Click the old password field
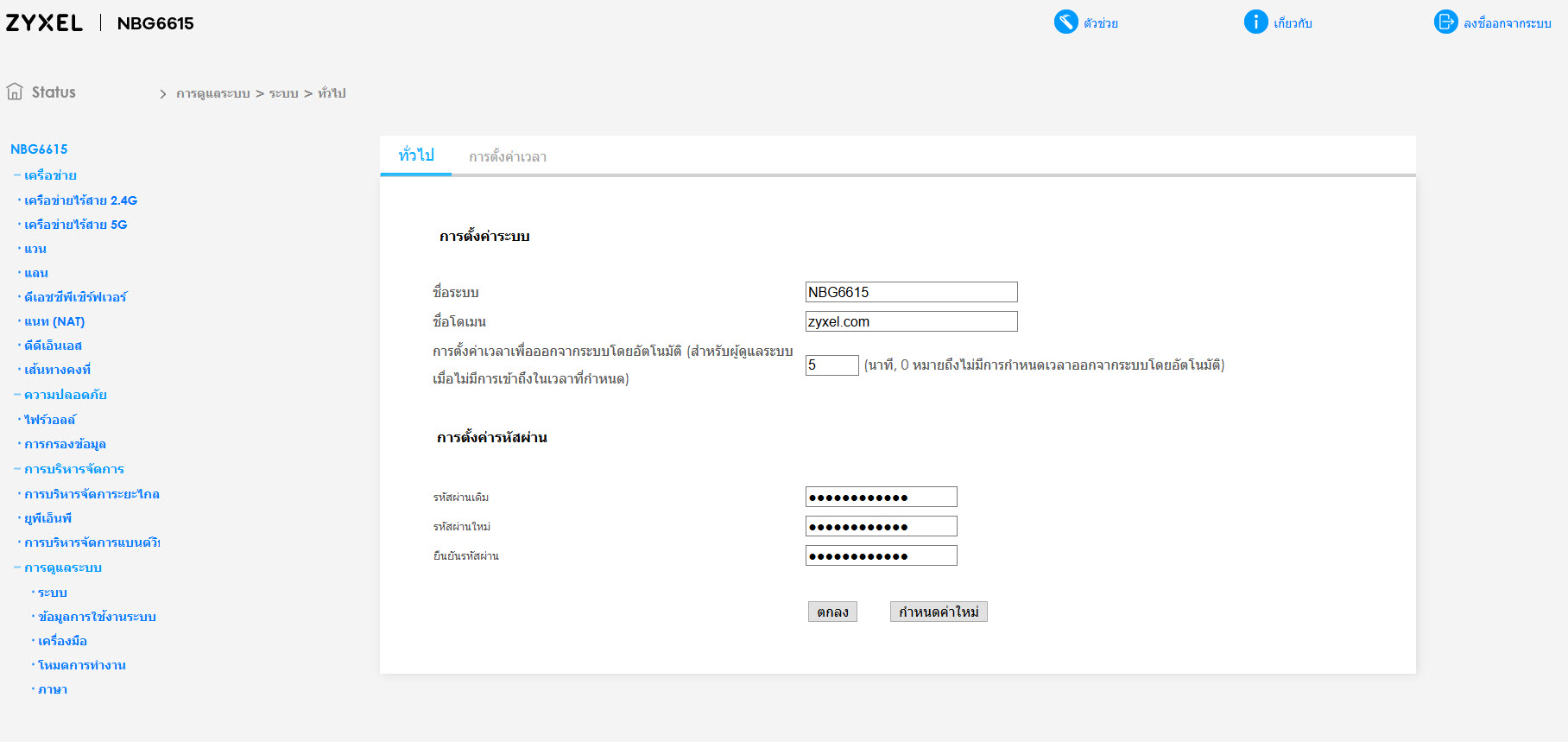 coord(881,497)
